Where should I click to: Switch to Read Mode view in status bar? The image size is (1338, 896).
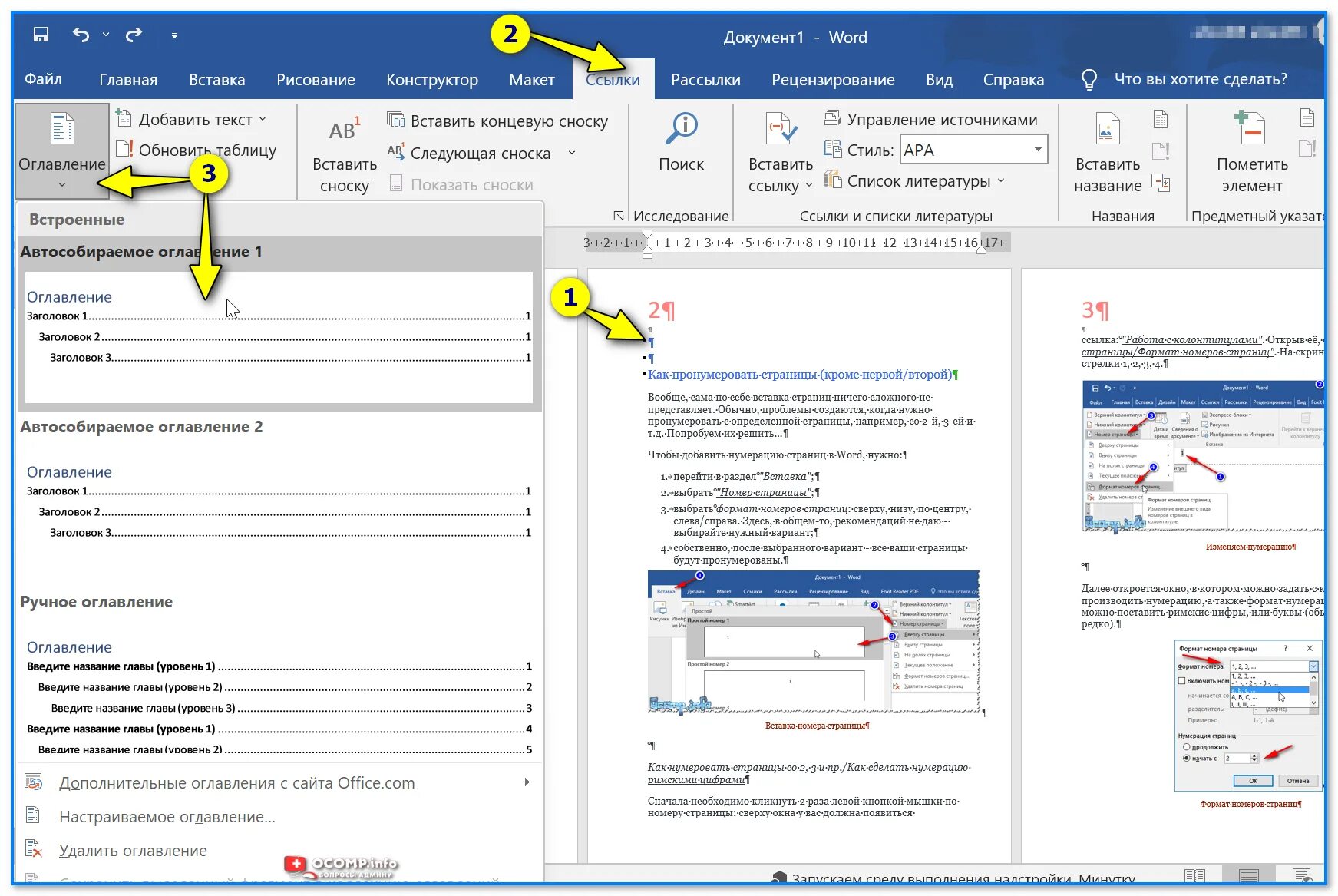pyautogui.click(x=1194, y=876)
